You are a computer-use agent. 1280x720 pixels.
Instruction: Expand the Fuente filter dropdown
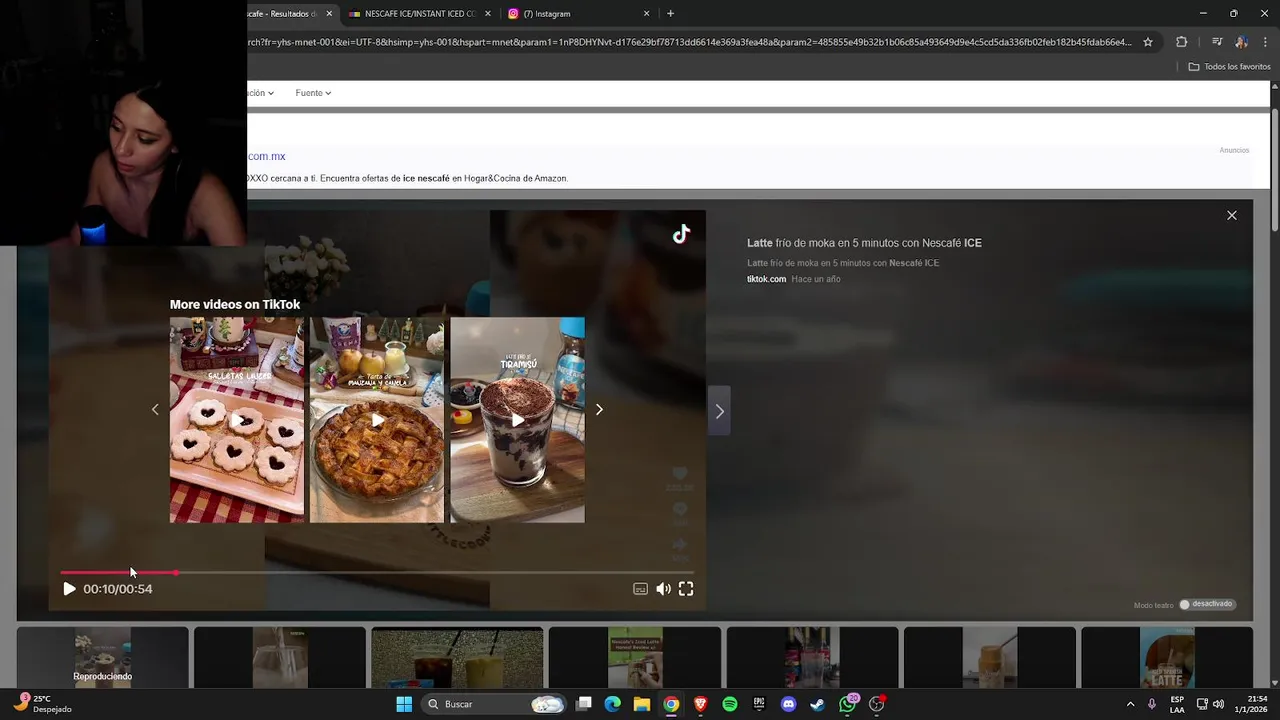pyautogui.click(x=313, y=93)
